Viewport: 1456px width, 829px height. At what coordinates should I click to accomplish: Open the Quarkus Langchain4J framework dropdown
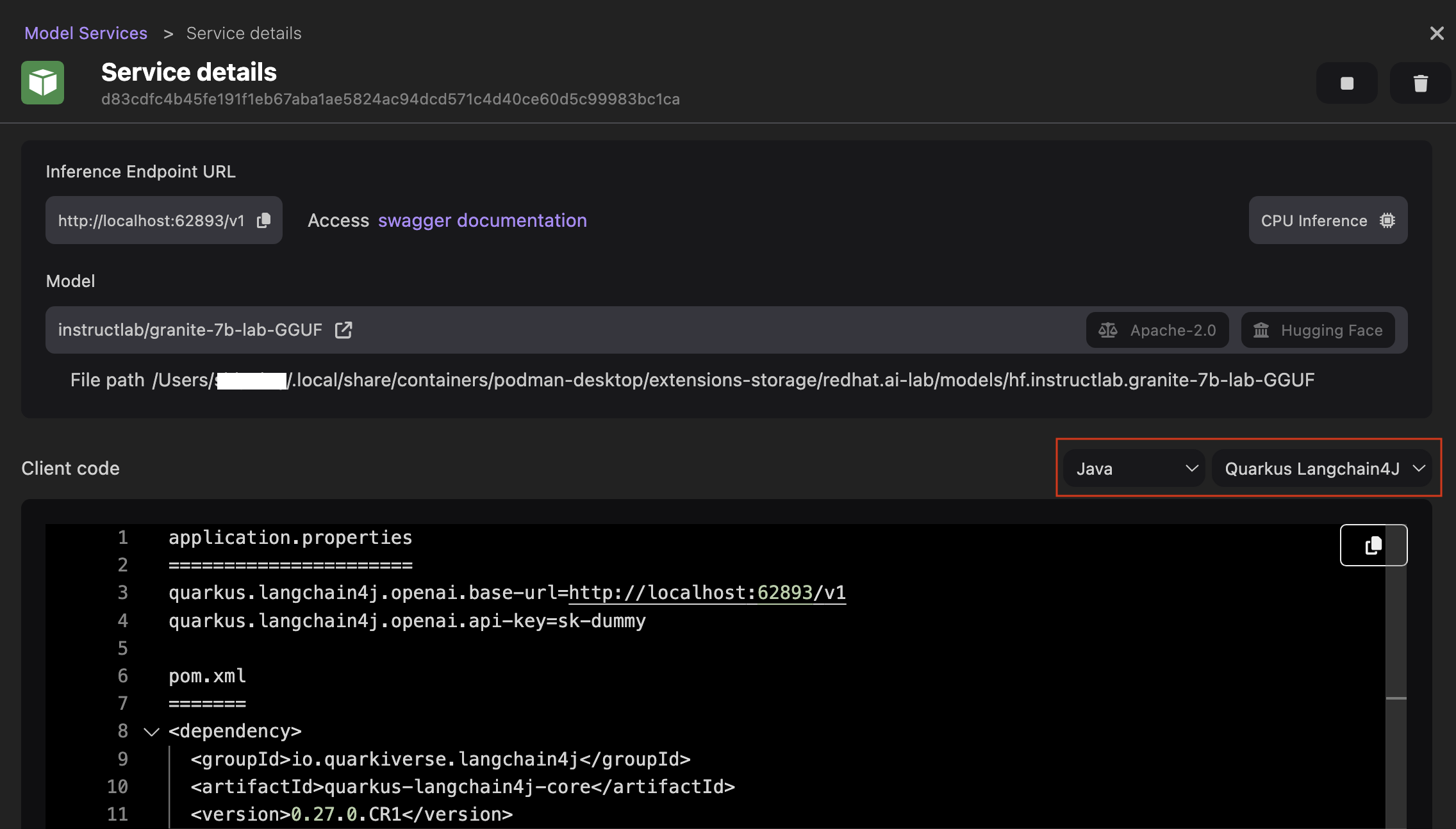(x=1323, y=468)
